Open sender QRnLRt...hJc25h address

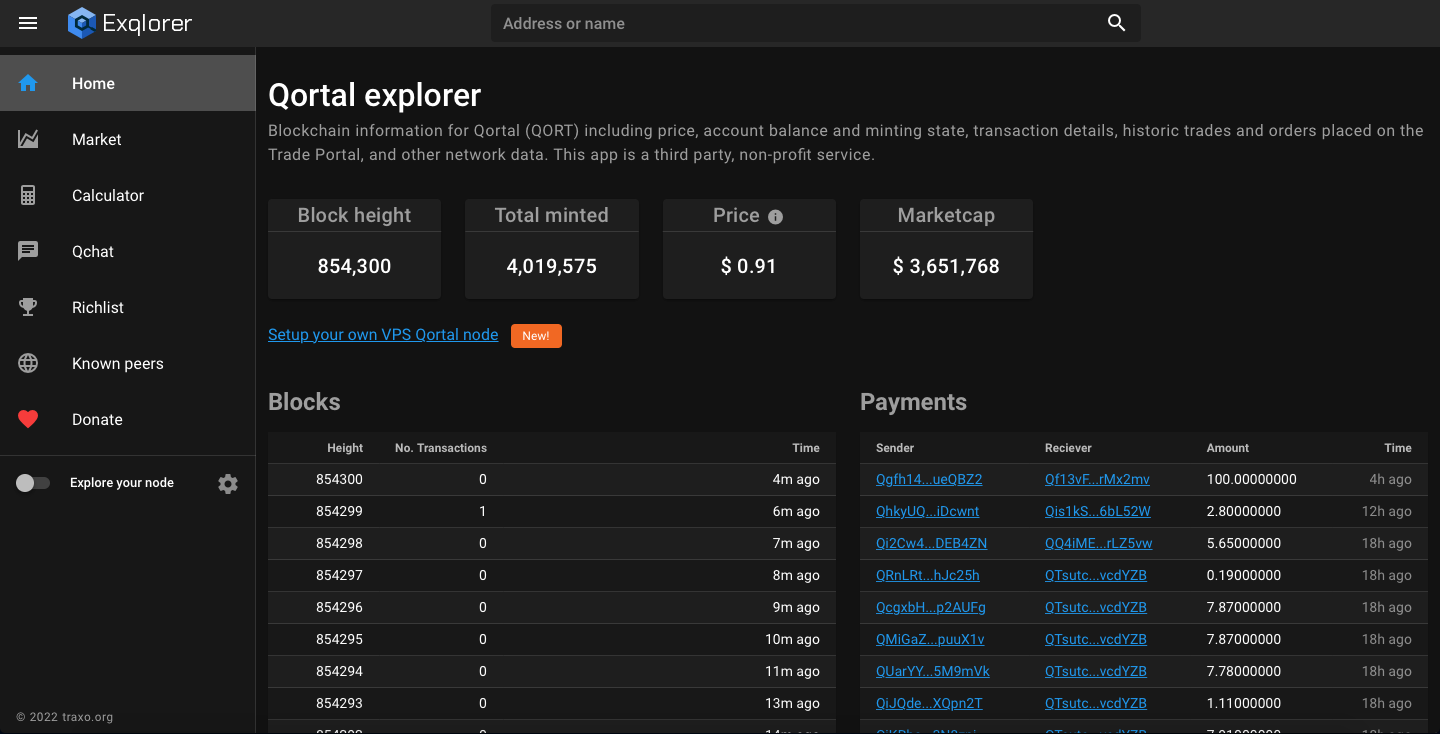(x=928, y=575)
